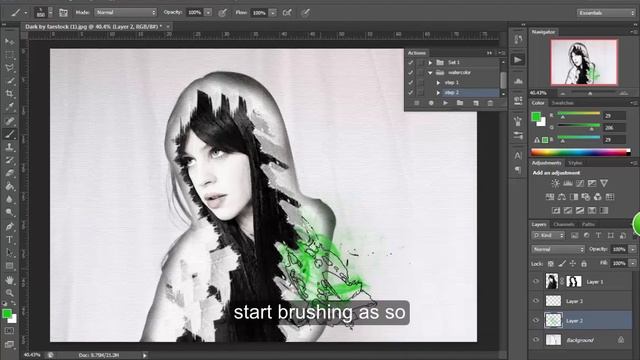Delete action with trash button
Viewport: 640px width, 360px height.
[490, 103]
